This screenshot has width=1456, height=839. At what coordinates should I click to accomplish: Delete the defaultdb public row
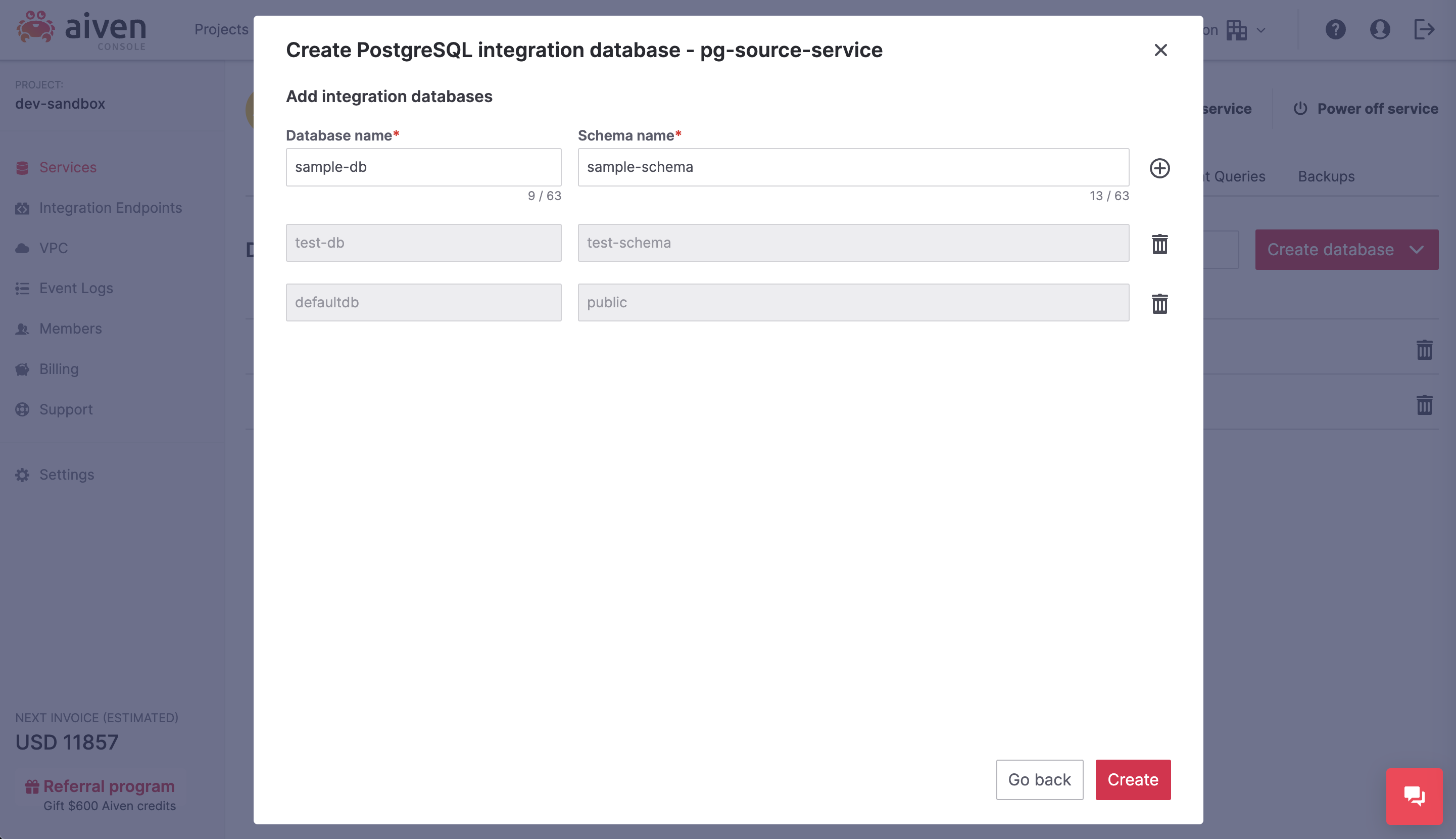(x=1159, y=304)
